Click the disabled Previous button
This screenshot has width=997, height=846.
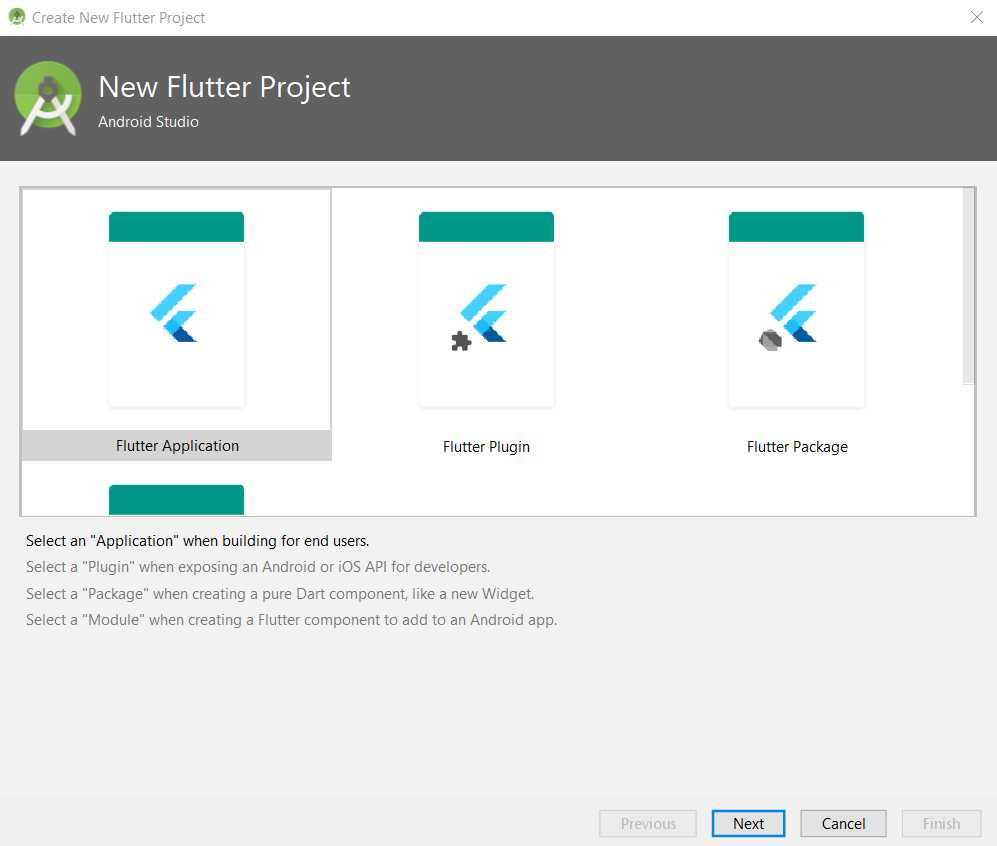[x=647, y=823]
